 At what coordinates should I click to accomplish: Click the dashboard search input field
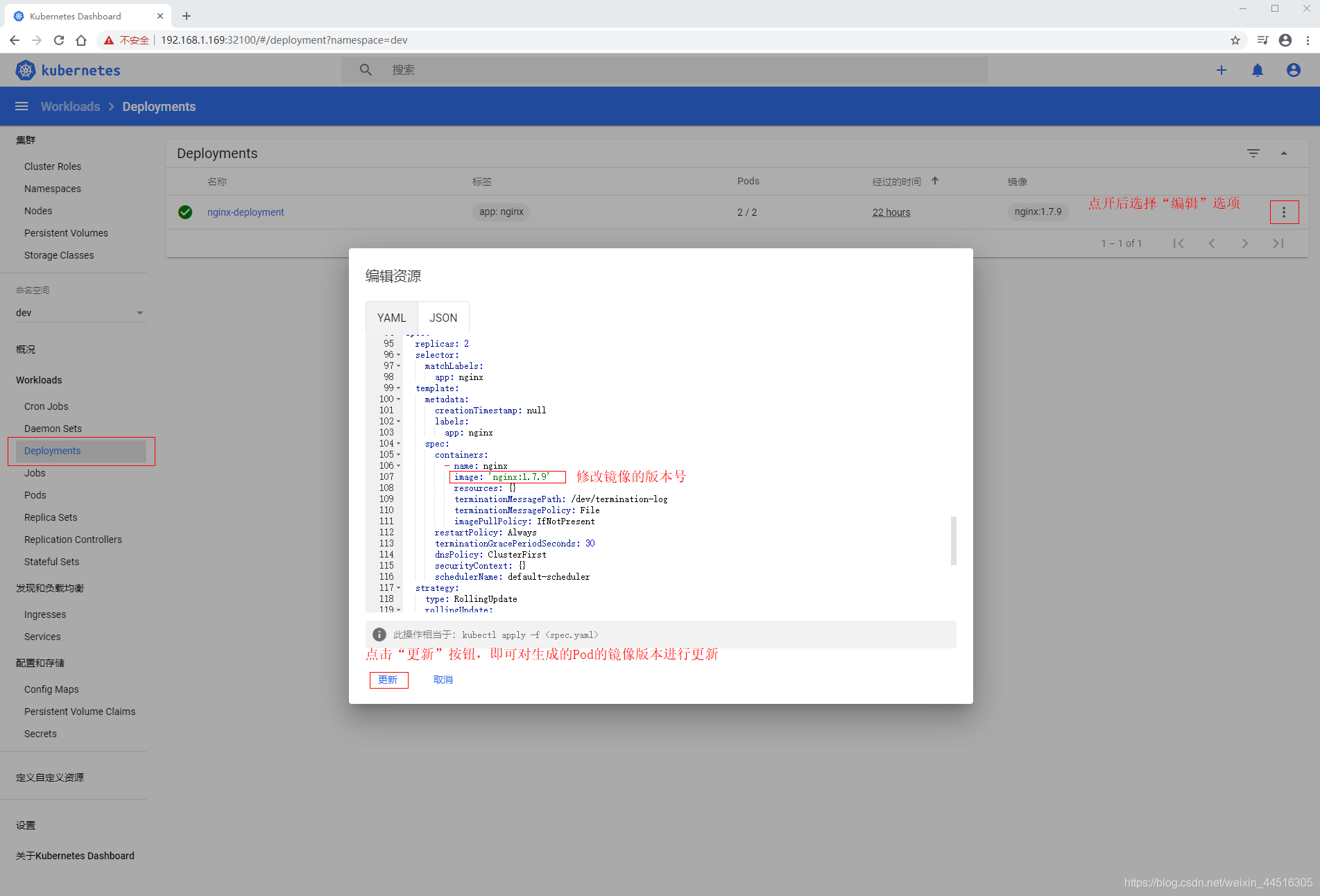(x=664, y=70)
